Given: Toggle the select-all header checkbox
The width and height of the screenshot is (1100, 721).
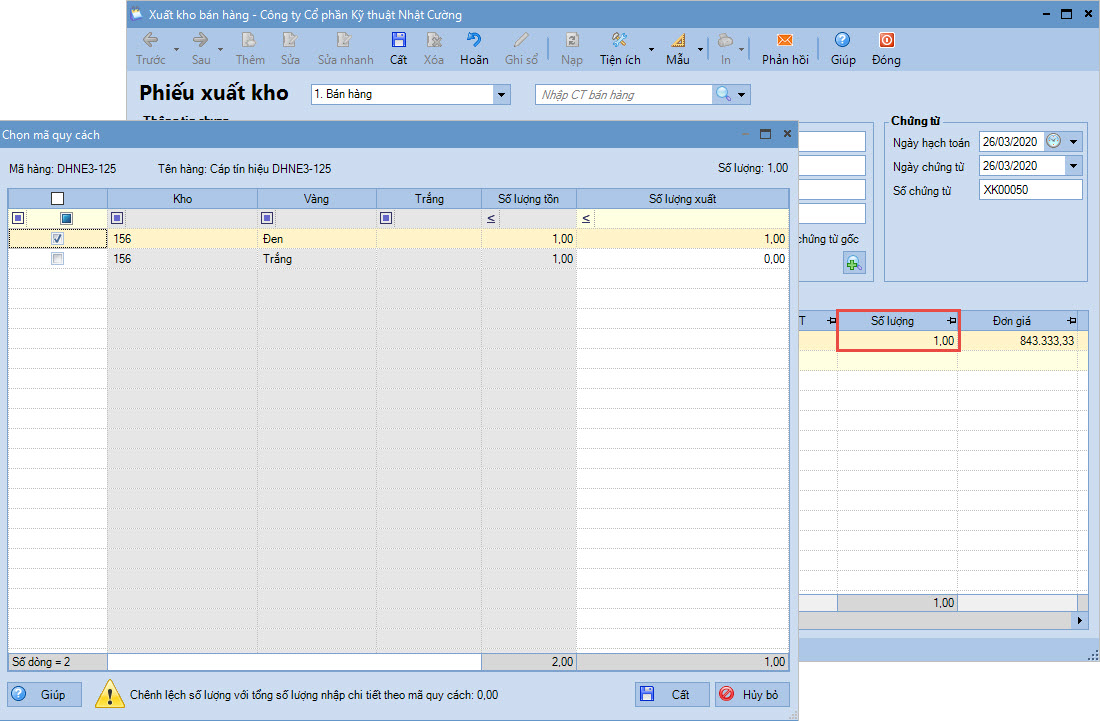Looking at the screenshot, I should tap(58, 199).
